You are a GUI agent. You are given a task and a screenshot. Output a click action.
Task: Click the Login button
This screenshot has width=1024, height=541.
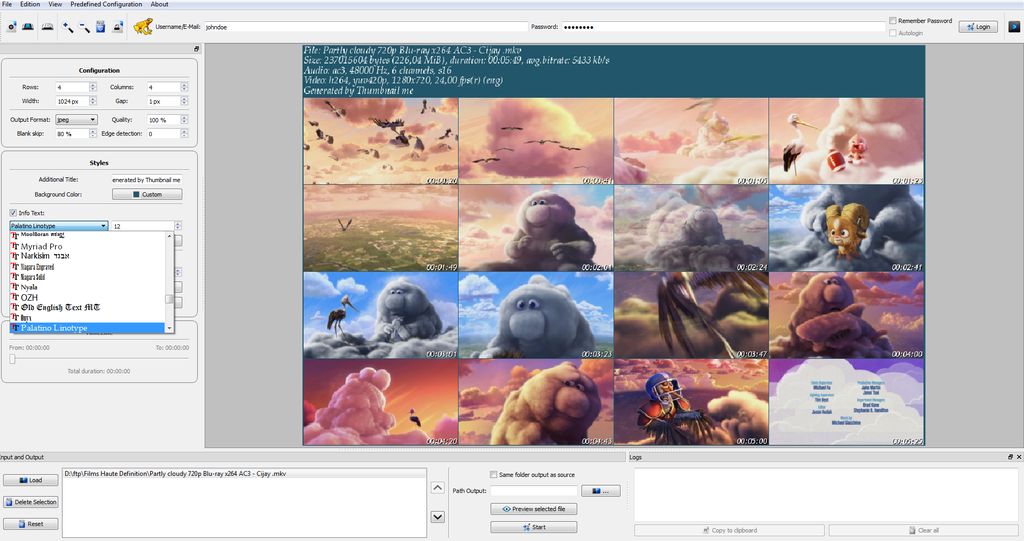pyautogui.click(x=978, y=27)
